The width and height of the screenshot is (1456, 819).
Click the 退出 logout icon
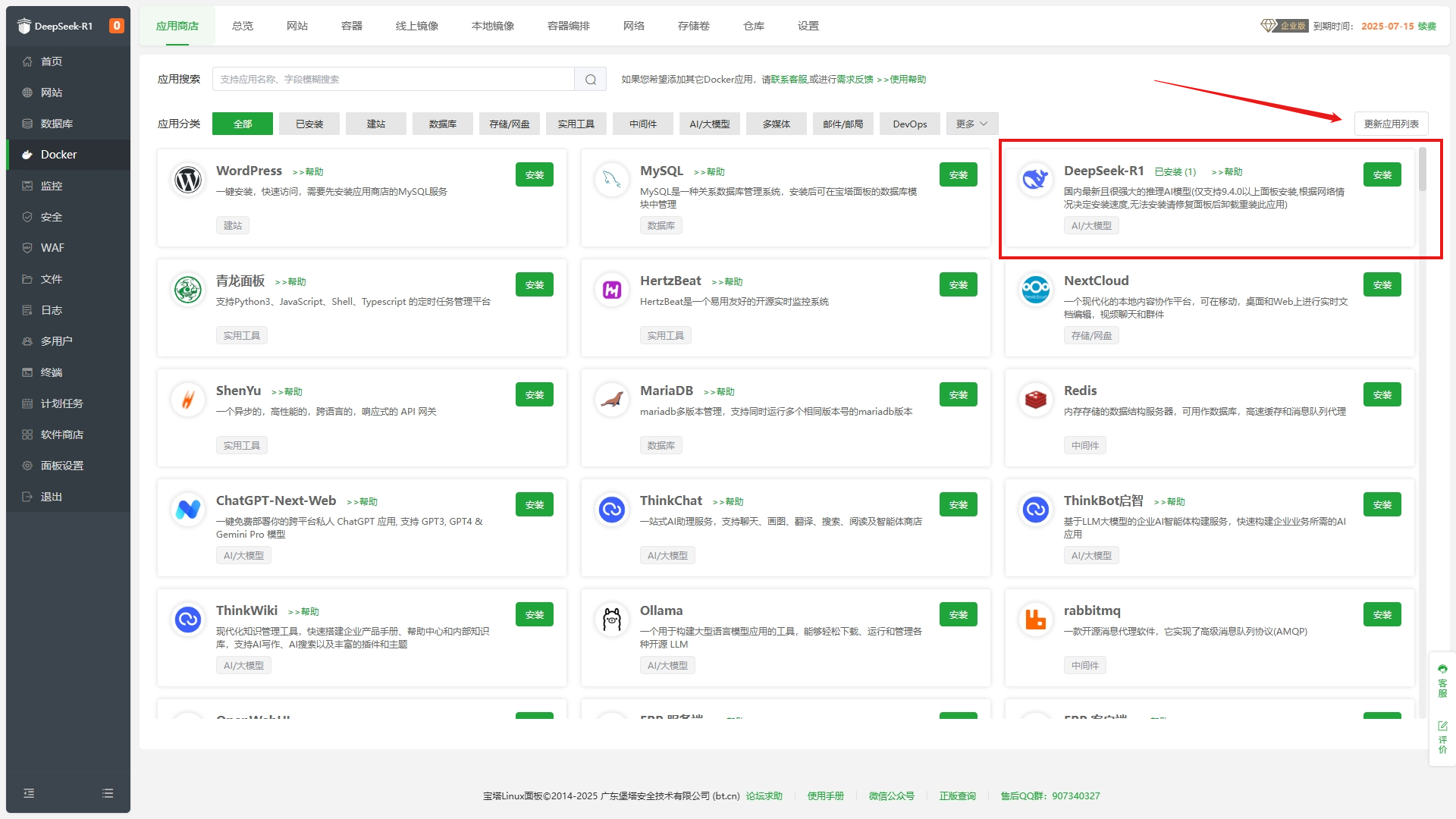coord(27,497)
